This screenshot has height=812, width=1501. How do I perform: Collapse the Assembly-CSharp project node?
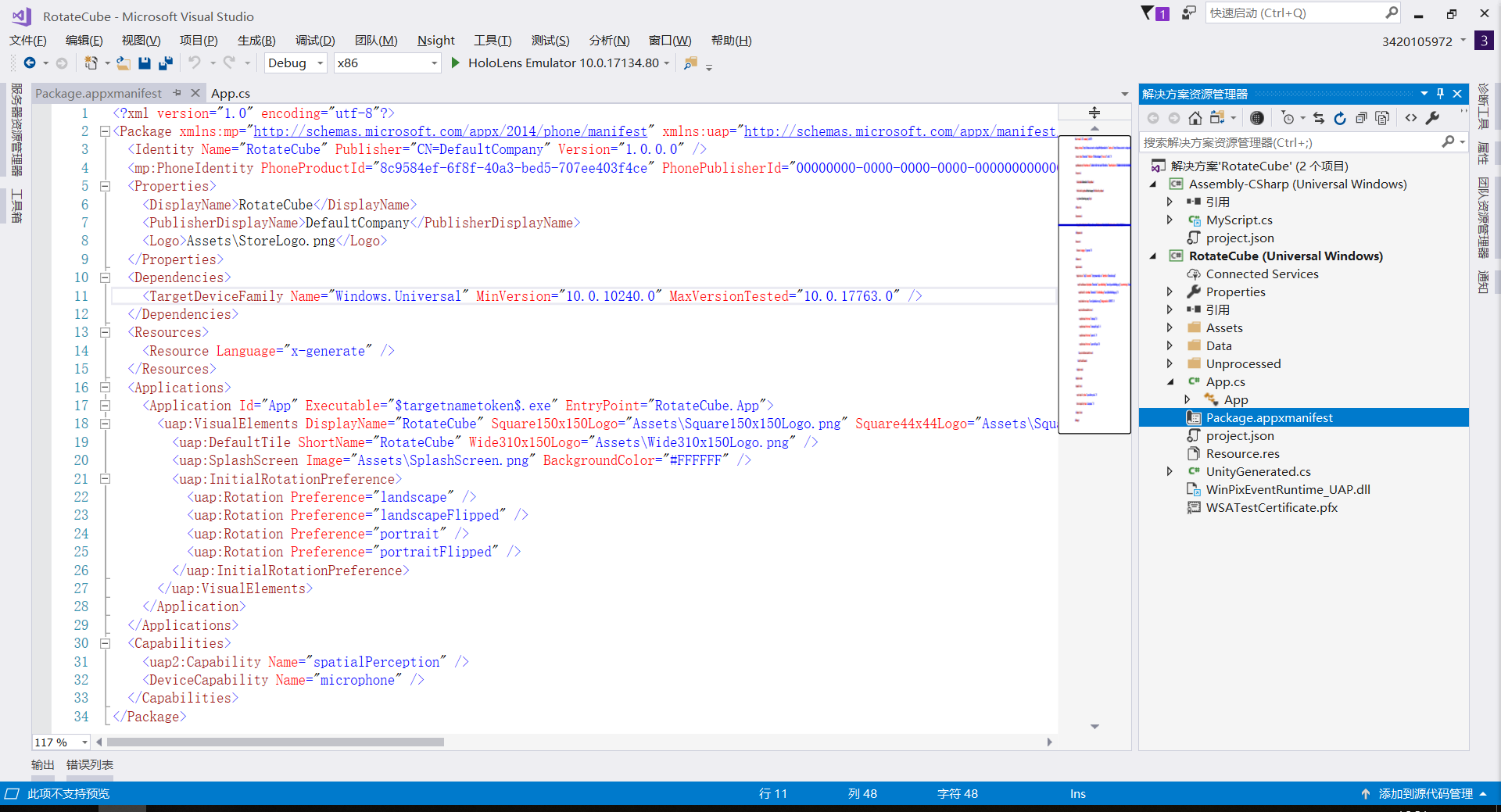1153,184
